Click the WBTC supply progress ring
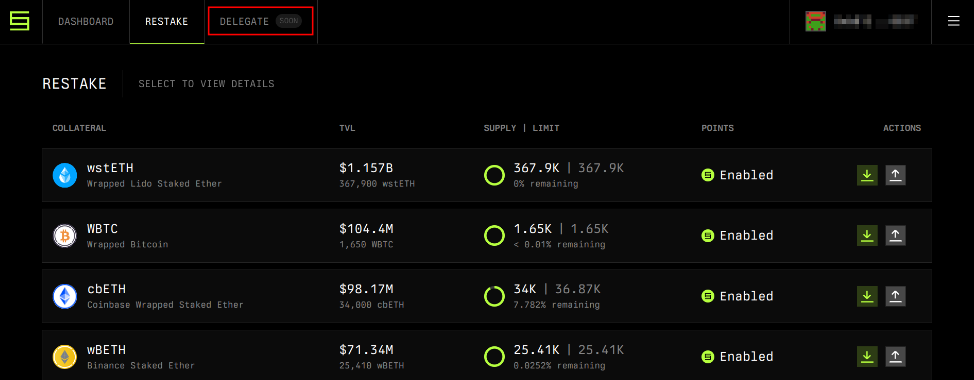Viewport: 974px width, 380px height. (x=494, y=235)
